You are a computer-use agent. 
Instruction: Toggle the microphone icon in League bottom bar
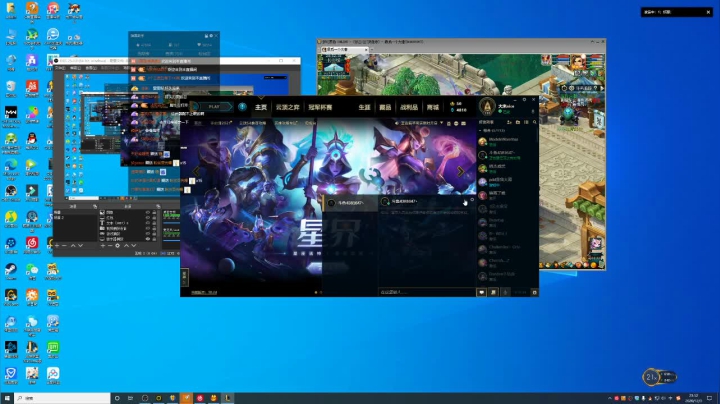point(505,292)
